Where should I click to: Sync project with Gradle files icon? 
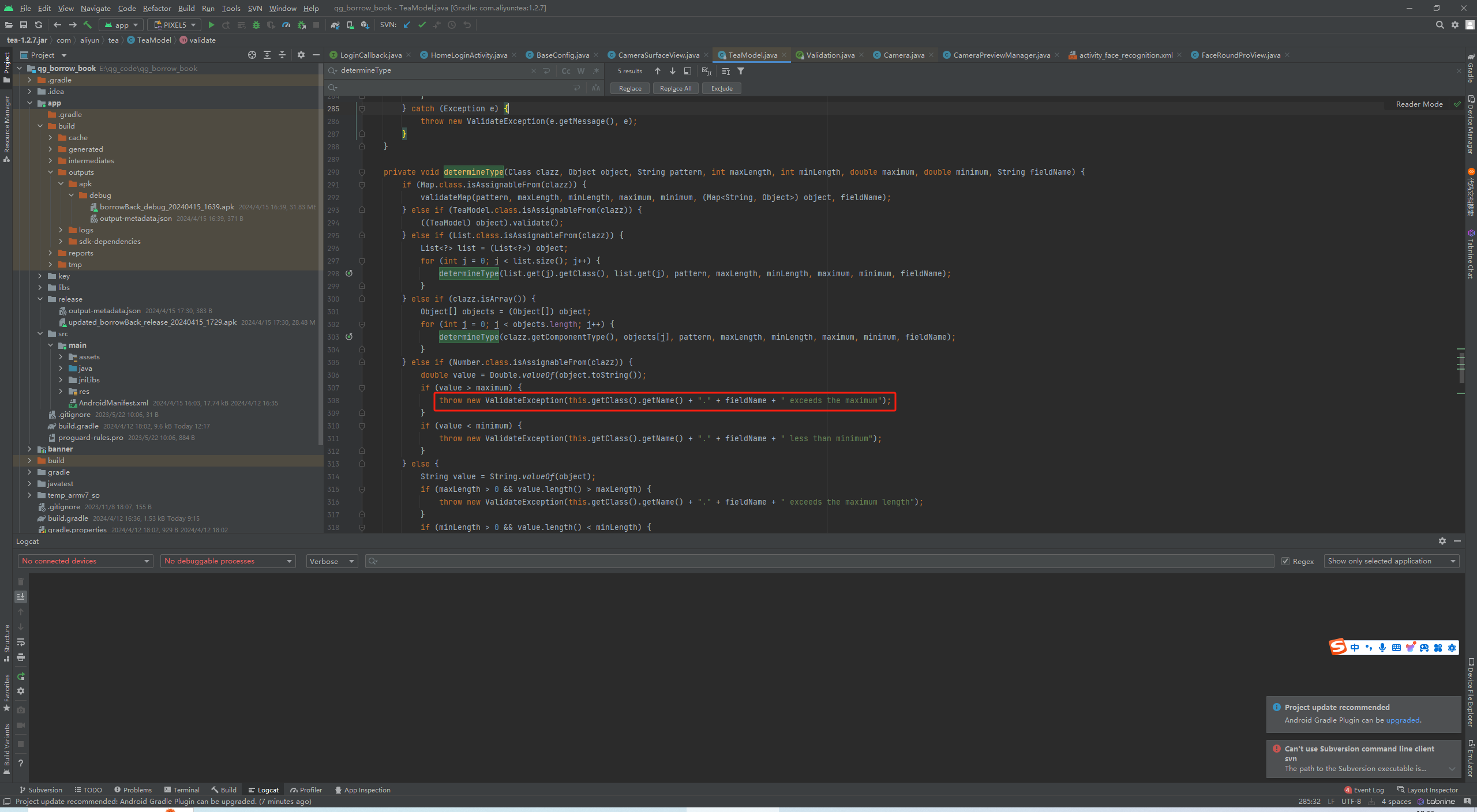335,25
